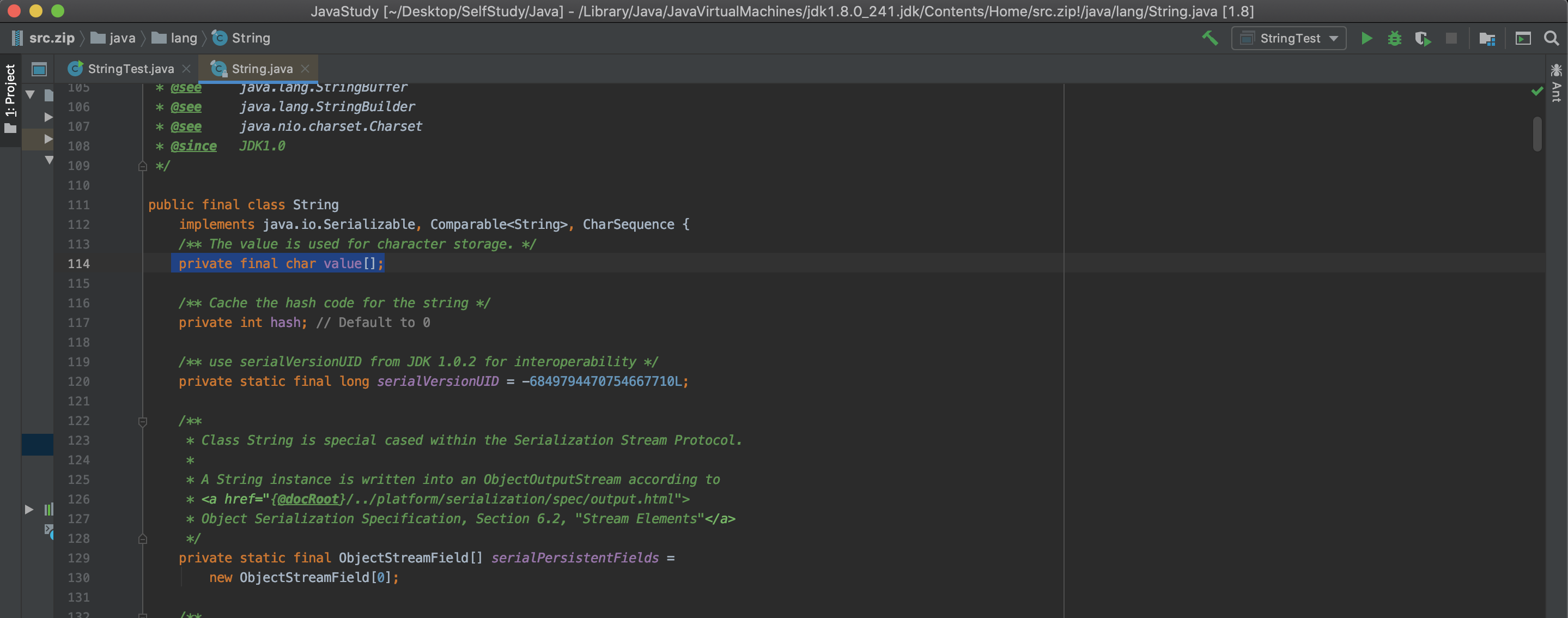Click the editor vertical scrollbar thumb
The image size is (1568, 618).
pyautogui.click(x=1537, y=134)
